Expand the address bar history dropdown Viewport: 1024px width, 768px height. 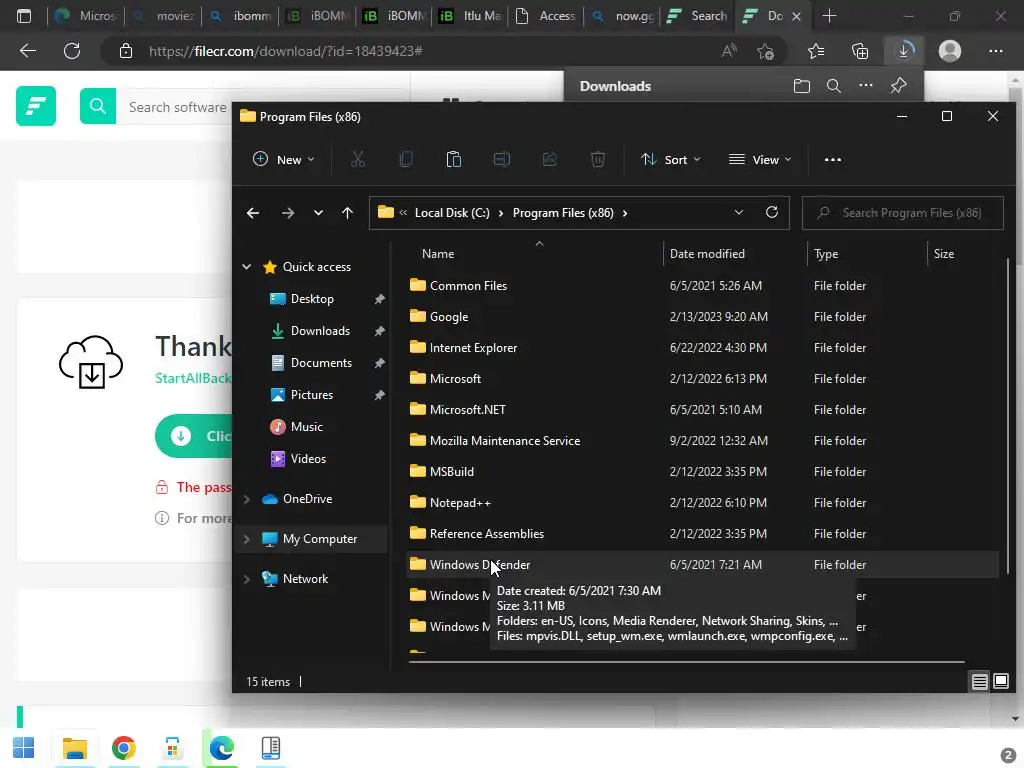pyautogui.click(x=739, y=212)
